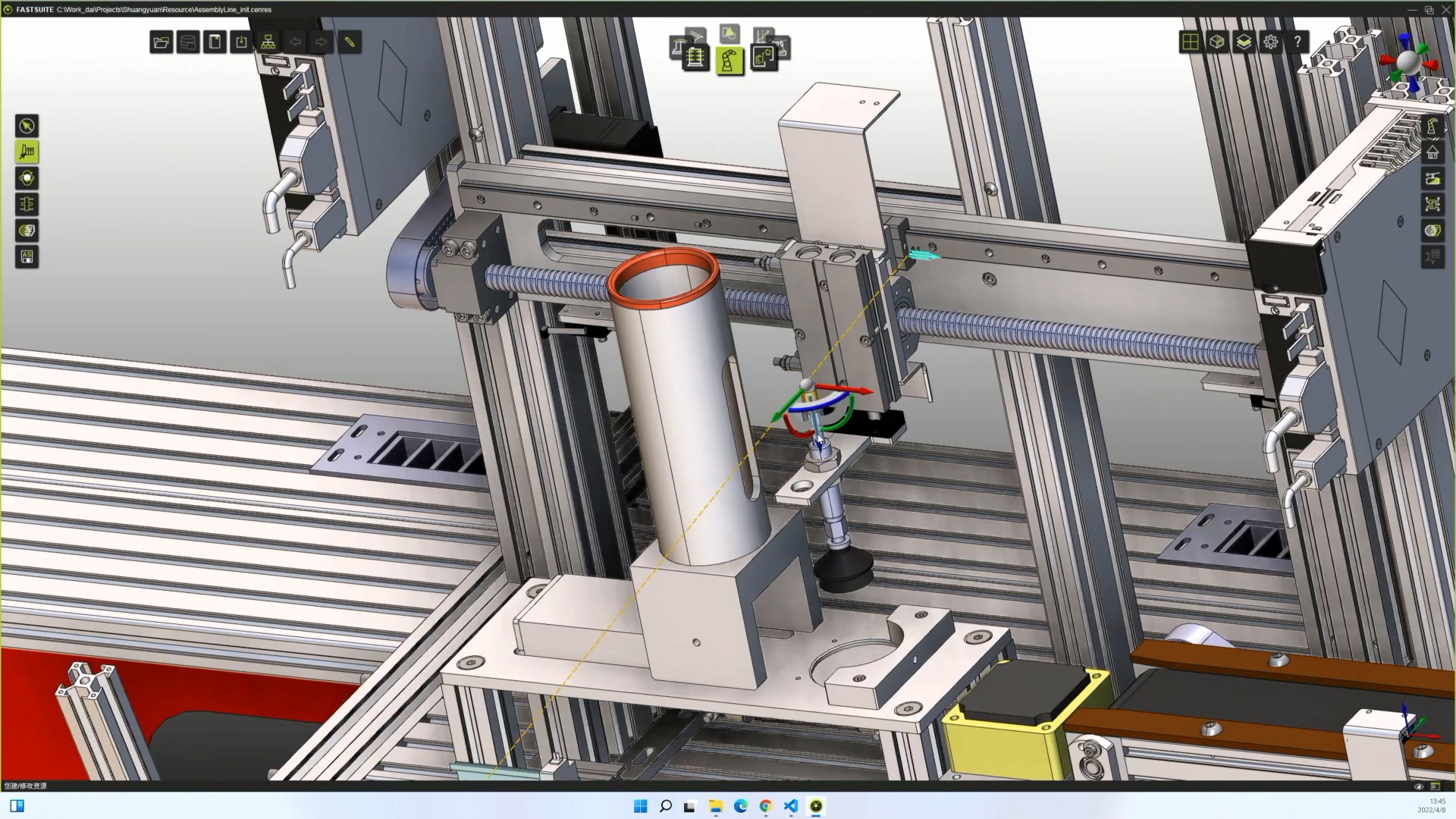Toggle the four-pane viewport layout
Screen dimensions: 1456x819
[x=1190, y=42]
